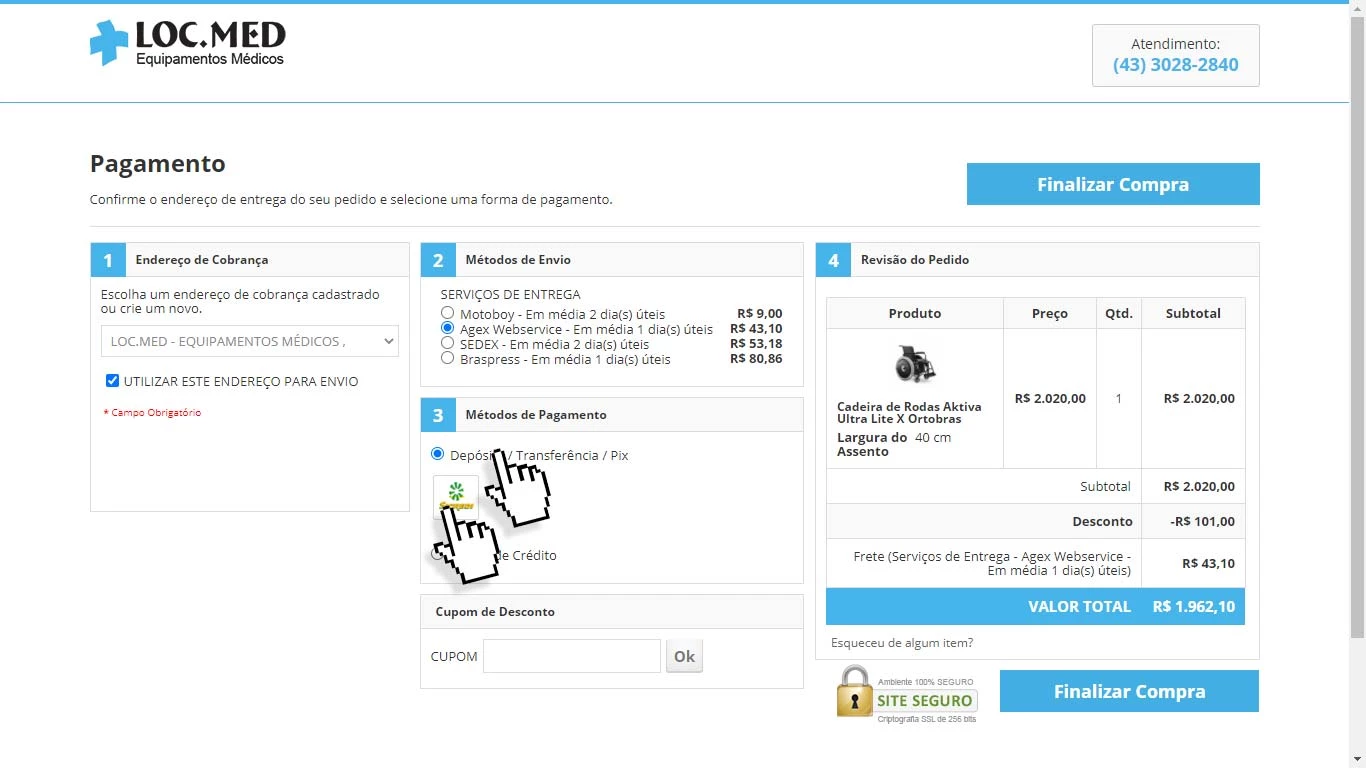Viewport: 1366px width, 768px height.
Task: Click the Sicoob bank logo
Action: pyautogui.click(x=456, y=497)
